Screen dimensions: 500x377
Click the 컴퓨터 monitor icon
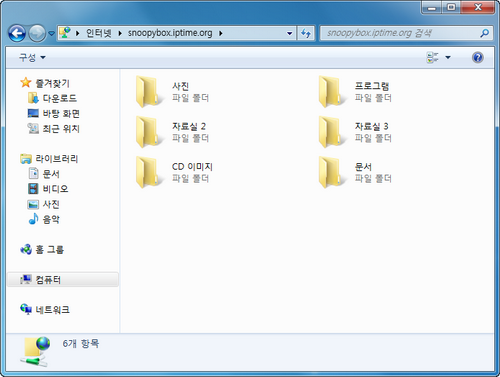[26, 279]
